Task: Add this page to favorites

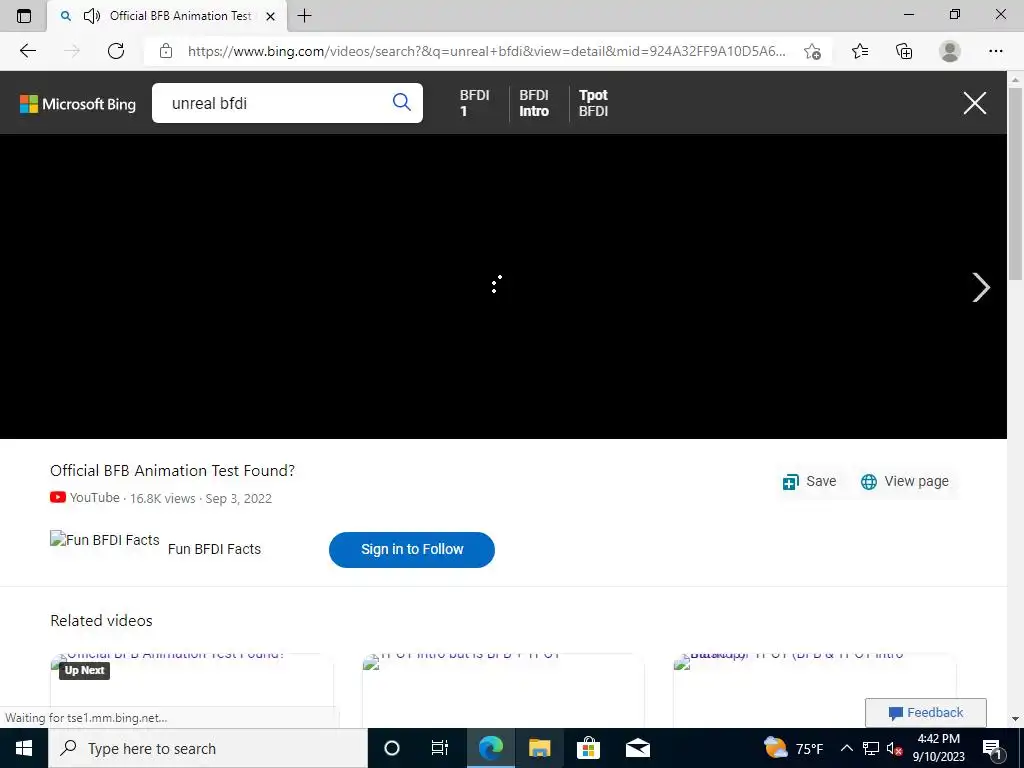Action: [812, 51]
